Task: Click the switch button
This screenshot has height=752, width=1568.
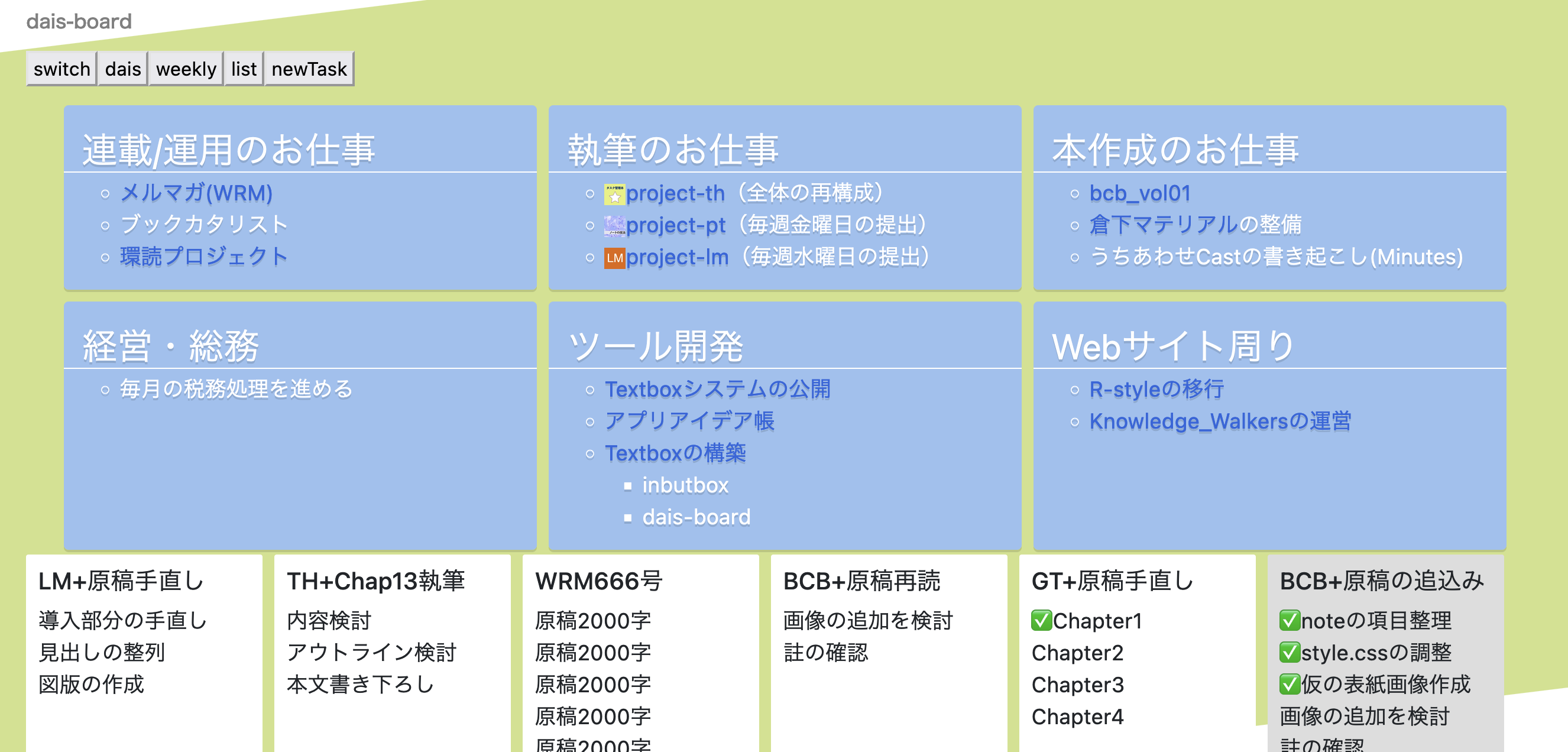Action: [61, 69]
